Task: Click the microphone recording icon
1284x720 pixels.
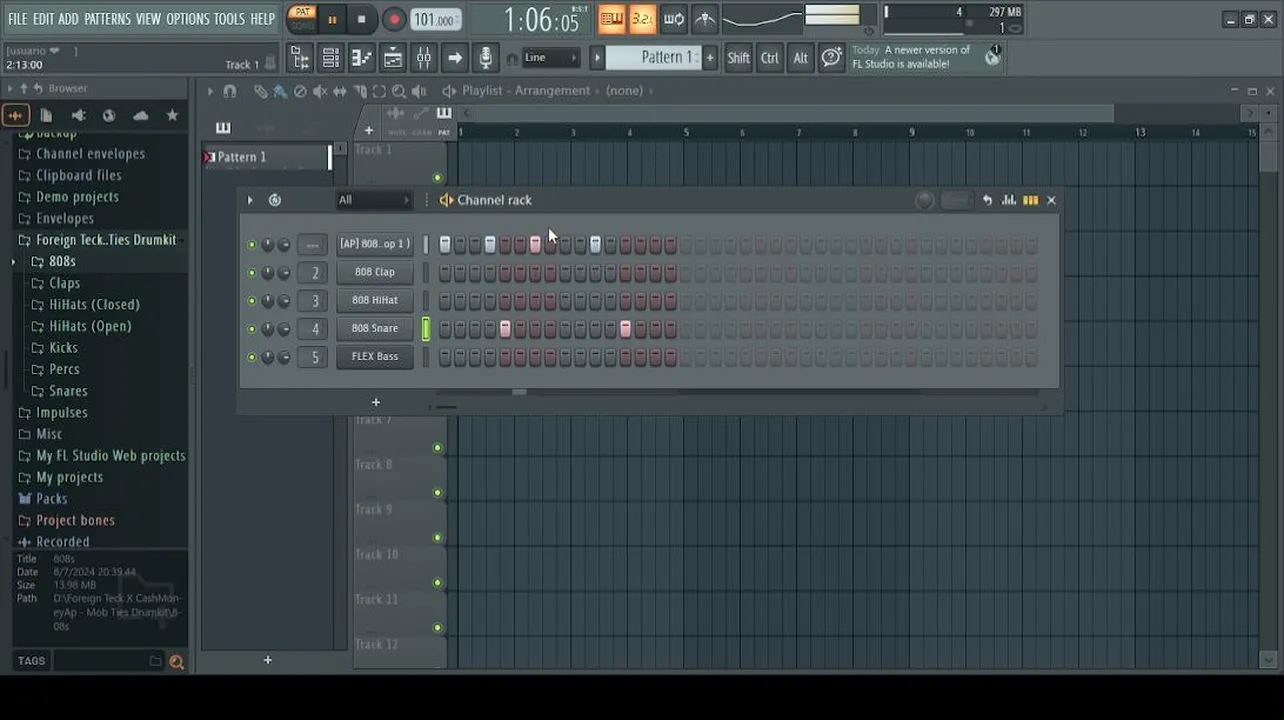Action: [485, 58]
